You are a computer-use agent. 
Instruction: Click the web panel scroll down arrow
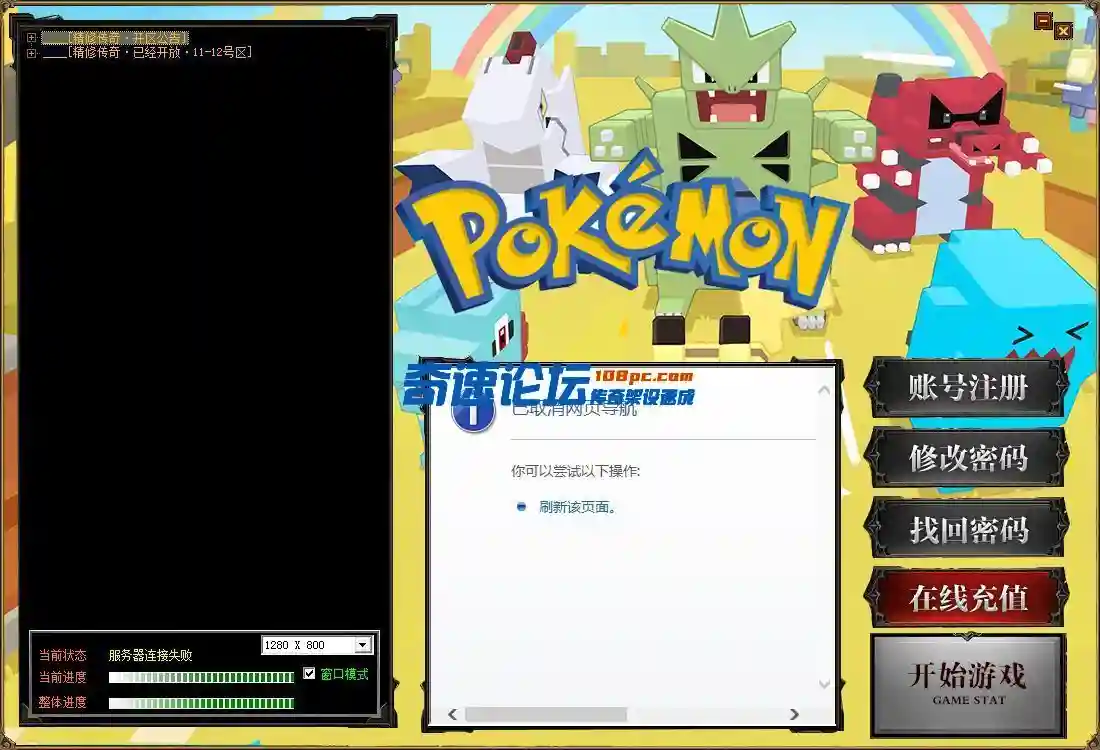[x=824, y=684]
